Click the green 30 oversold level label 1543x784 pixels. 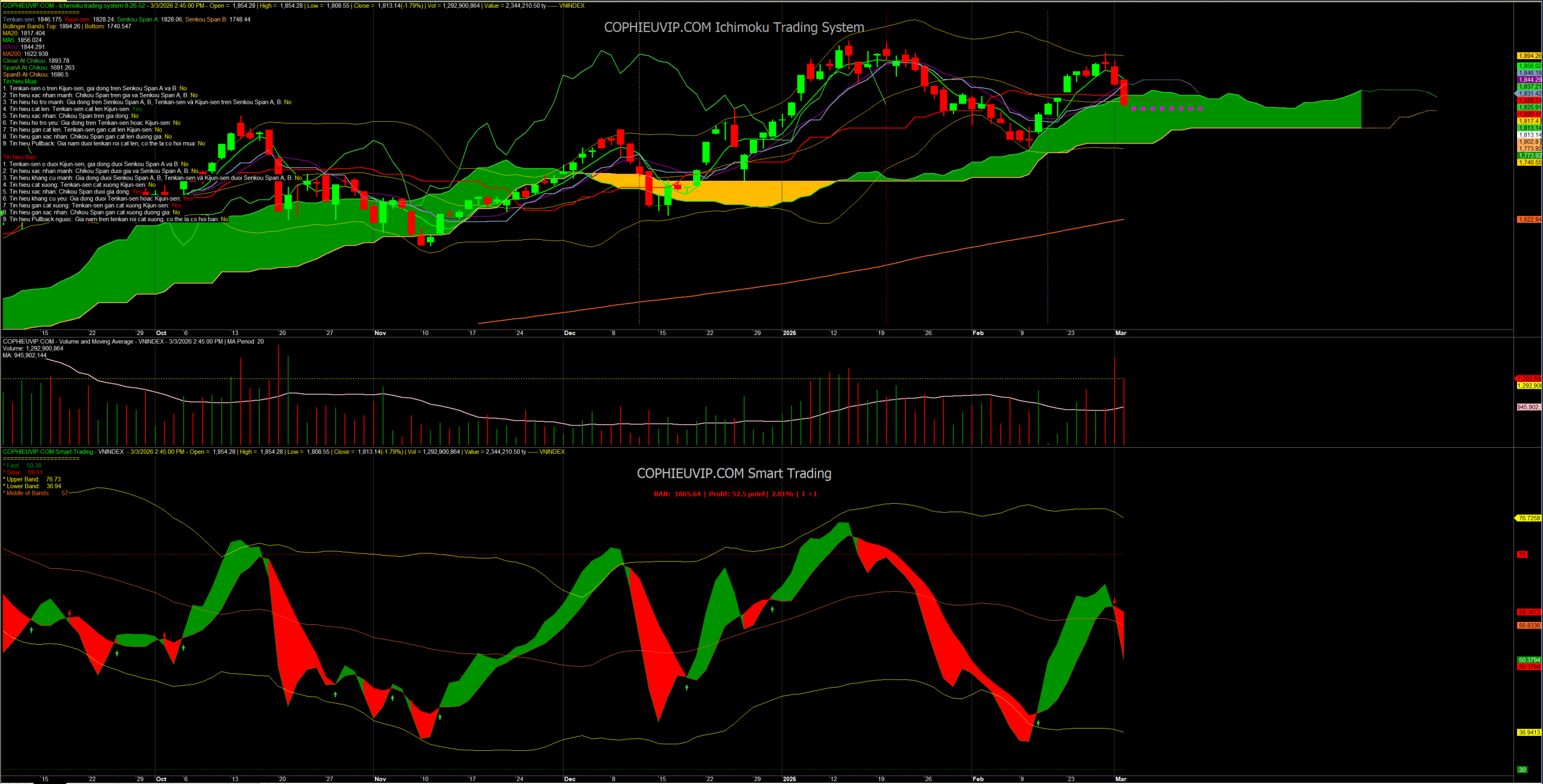(1522, 770)
